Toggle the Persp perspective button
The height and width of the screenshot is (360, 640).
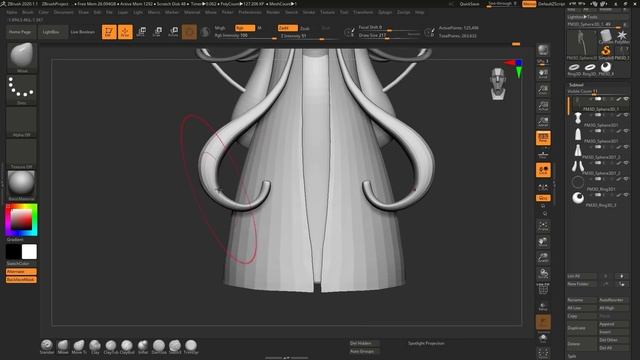coord(543,138)
